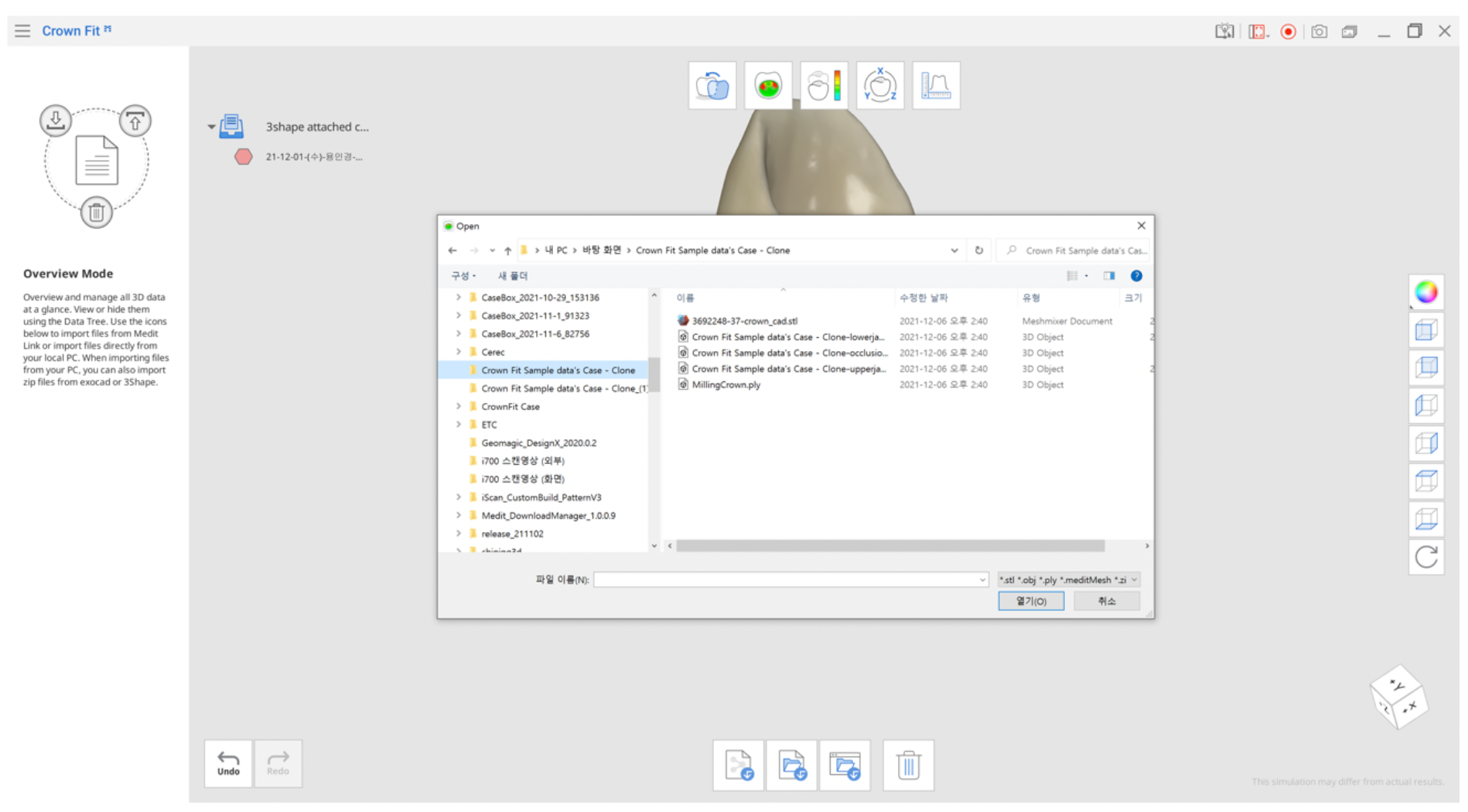Click 새 폴더 new folder
This screenshot has width=1468, height=812.
pyautogui.click(x=513, y=276)
